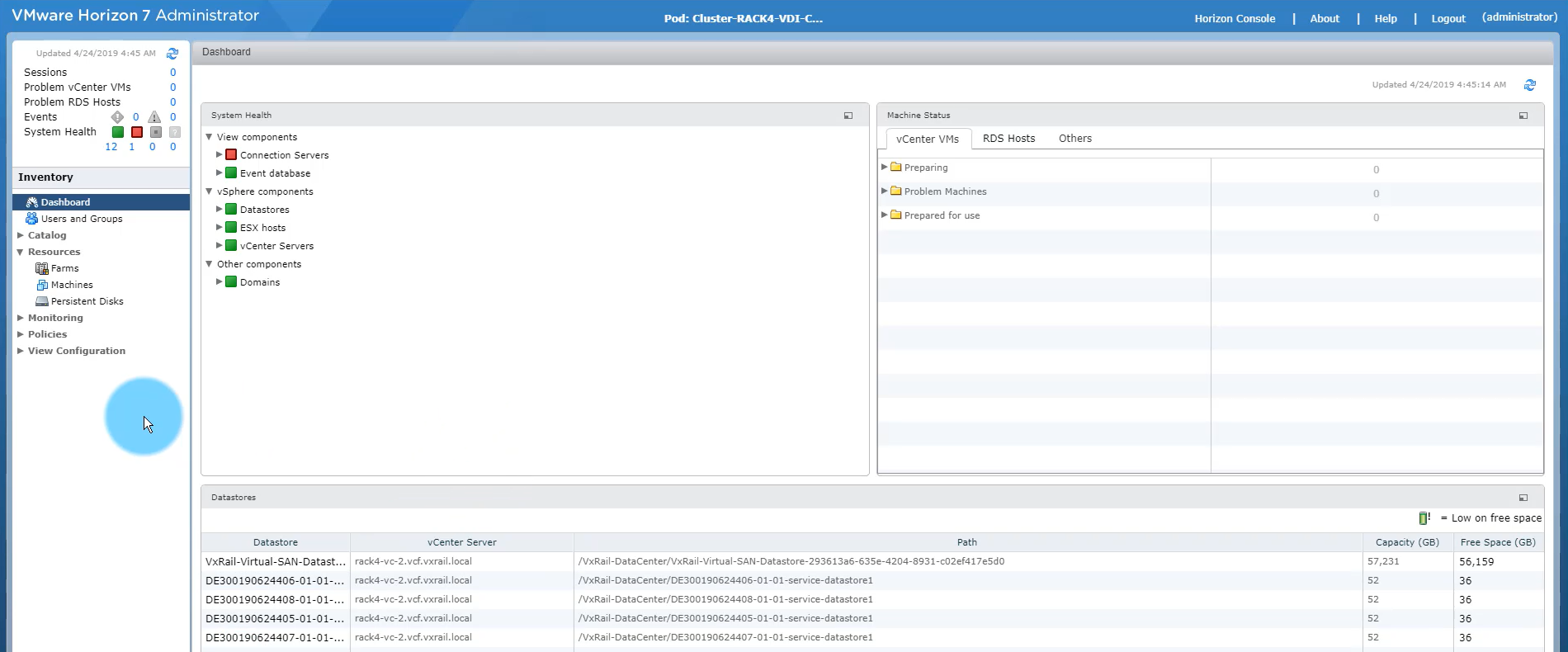Image resolution: width=1568 pixels, height=652 pixels.
Task: Open Farms via its icon in Resources
Action: point(42,268)
